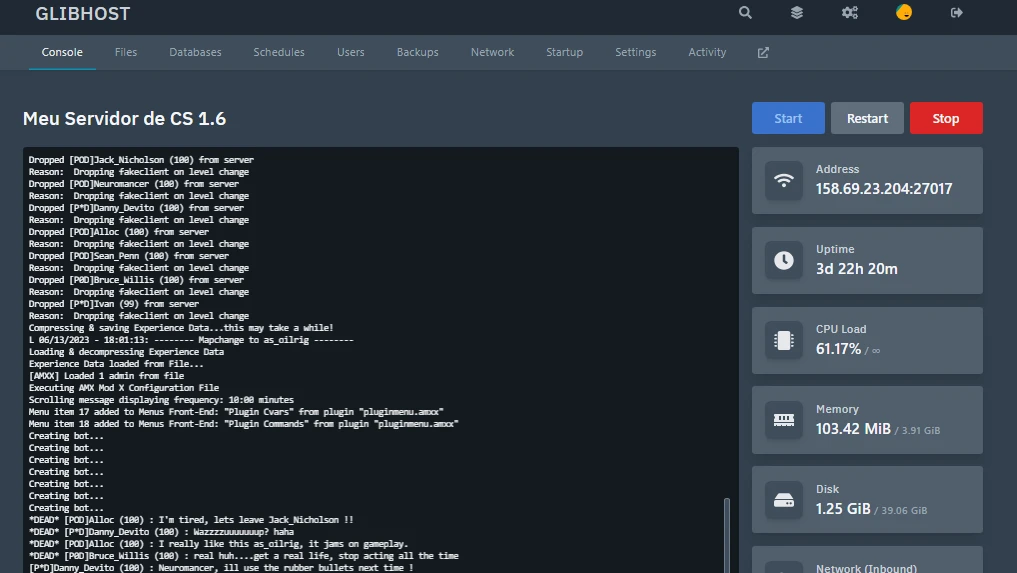Open the Databases tab
The image size is (1017, 573).
click(x=195, y=52)
